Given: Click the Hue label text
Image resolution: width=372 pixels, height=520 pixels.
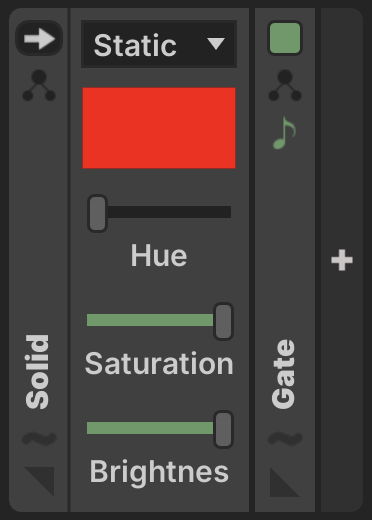Looking at the screenshot, I should [x=159, y=255].
